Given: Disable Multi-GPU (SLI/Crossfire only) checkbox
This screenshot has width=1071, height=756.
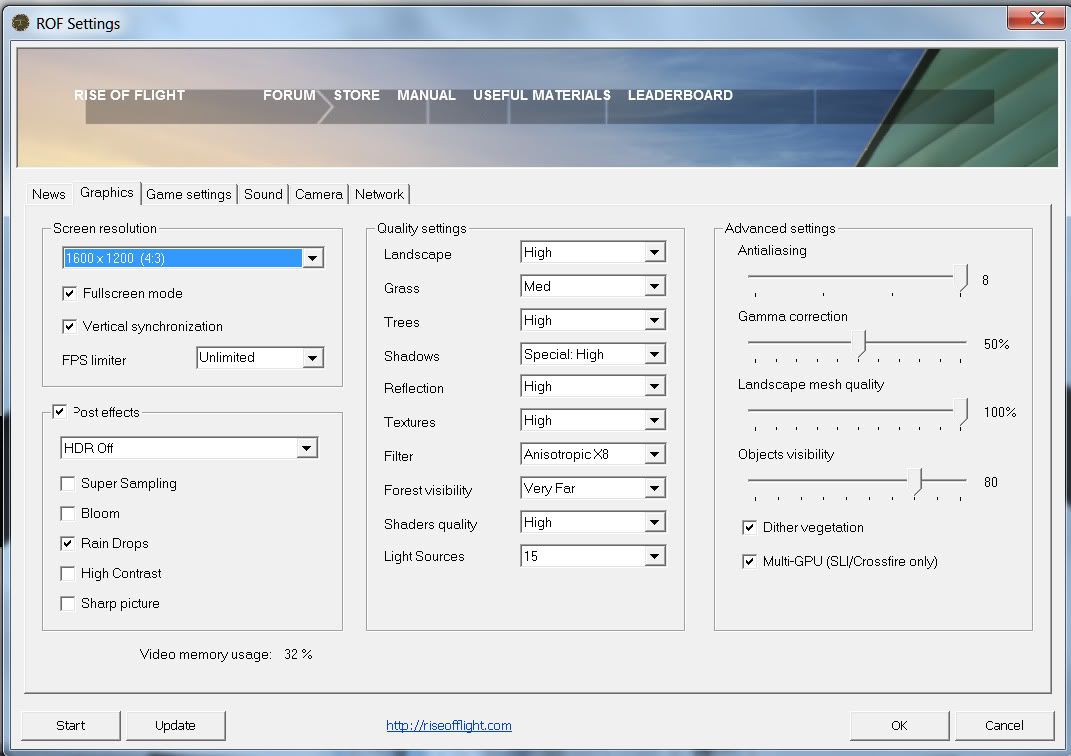Looking at the screenshot, I should point(749,561).
